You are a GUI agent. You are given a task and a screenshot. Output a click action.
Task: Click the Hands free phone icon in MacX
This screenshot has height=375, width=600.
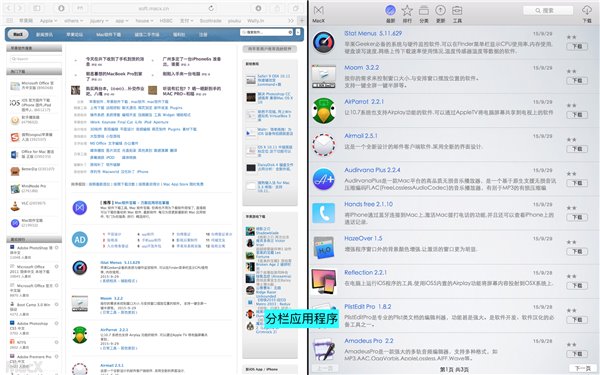click(x=324, y=213)
